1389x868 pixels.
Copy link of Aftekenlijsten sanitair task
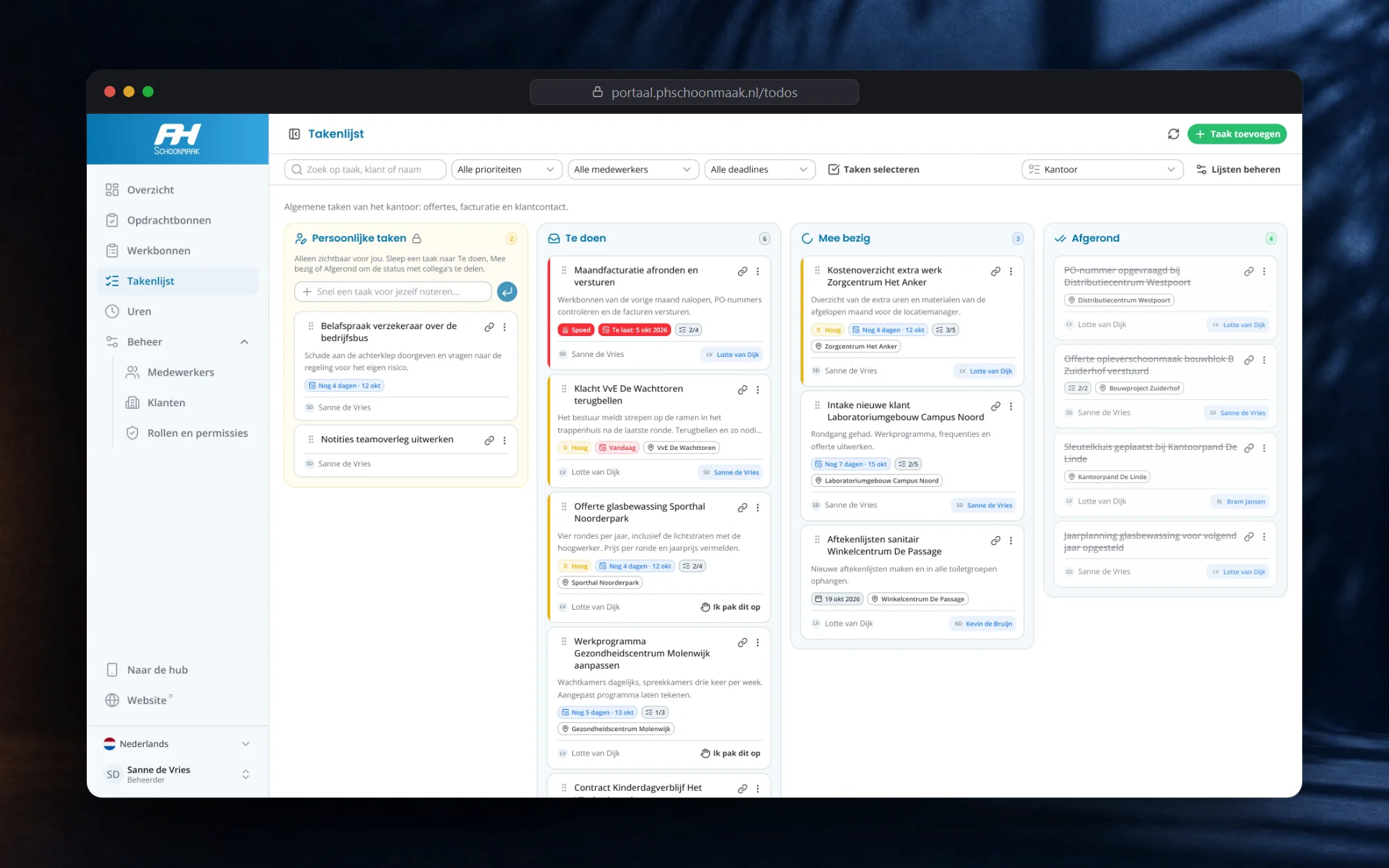[x=996, y=540]
